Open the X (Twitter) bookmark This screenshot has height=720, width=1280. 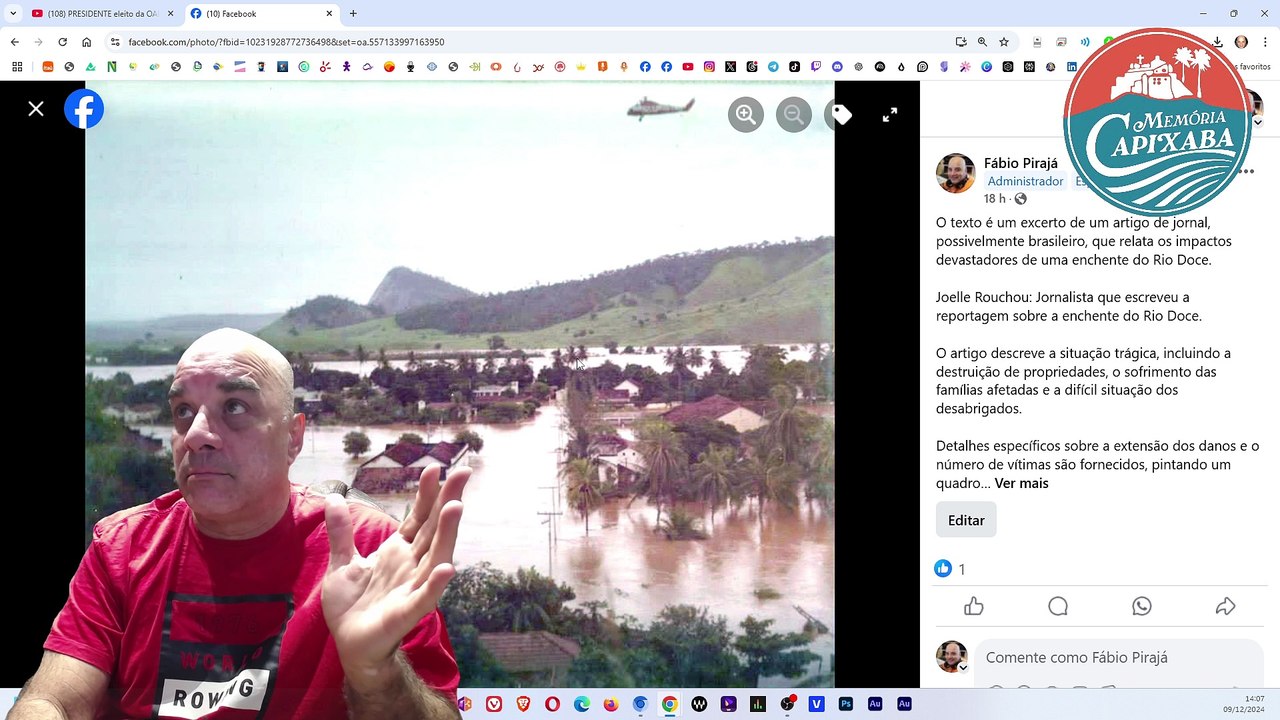(730, 67)
